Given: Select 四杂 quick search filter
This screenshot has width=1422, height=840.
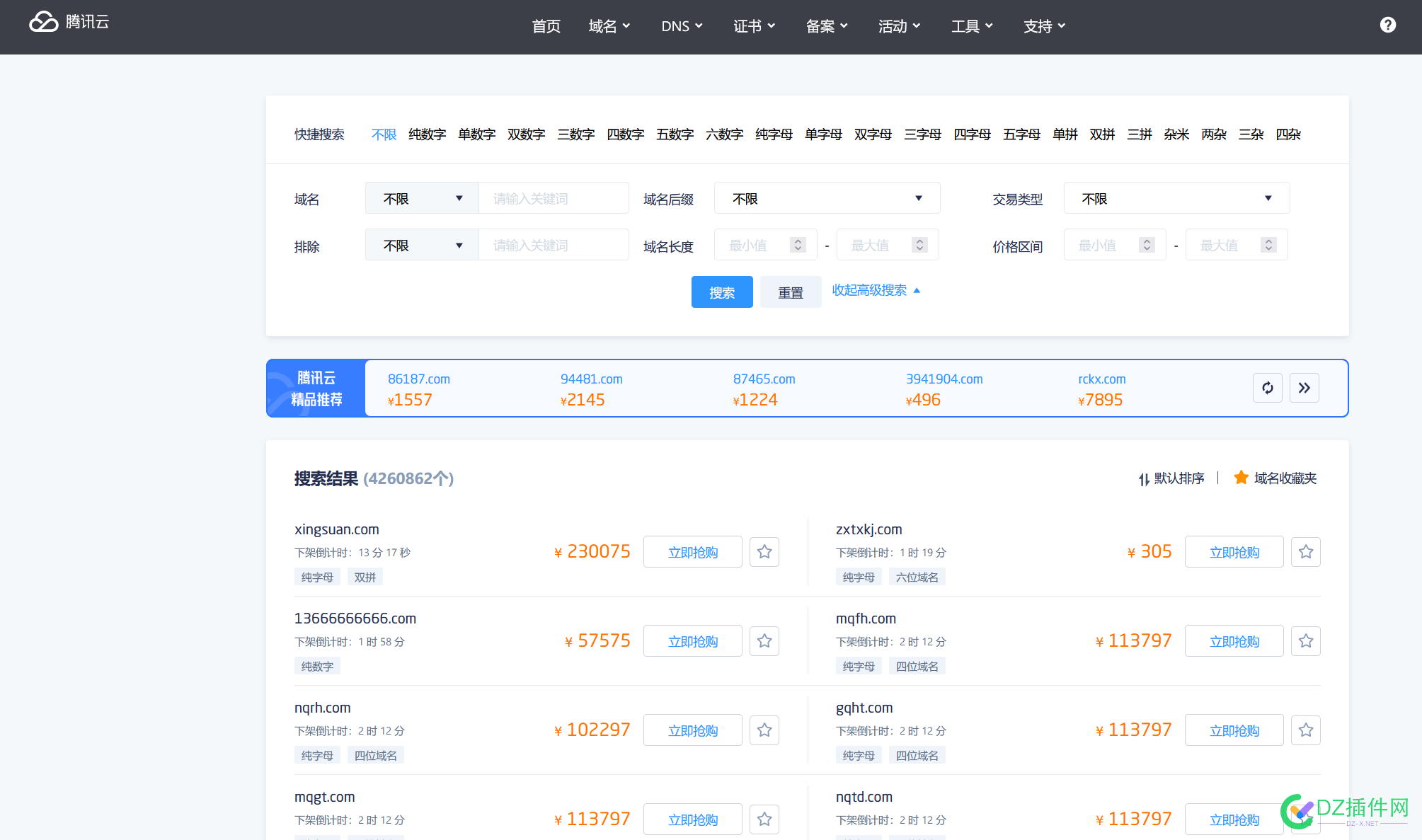Looking at the screenshot, I should pyautogui.click(x=1288, y=134).
